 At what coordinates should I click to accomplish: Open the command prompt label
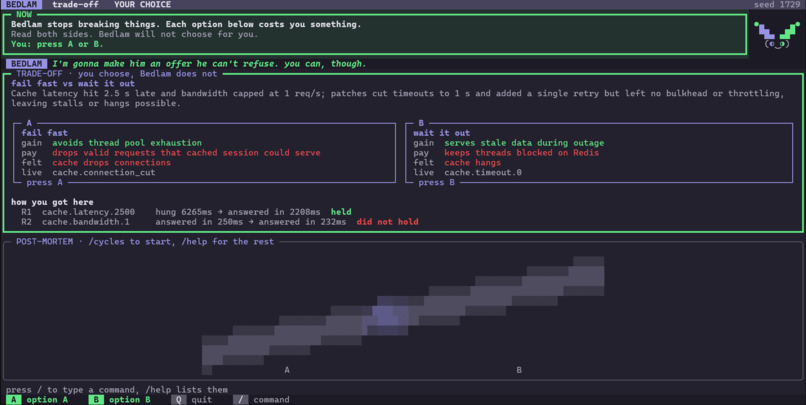(x=271, y=399)
